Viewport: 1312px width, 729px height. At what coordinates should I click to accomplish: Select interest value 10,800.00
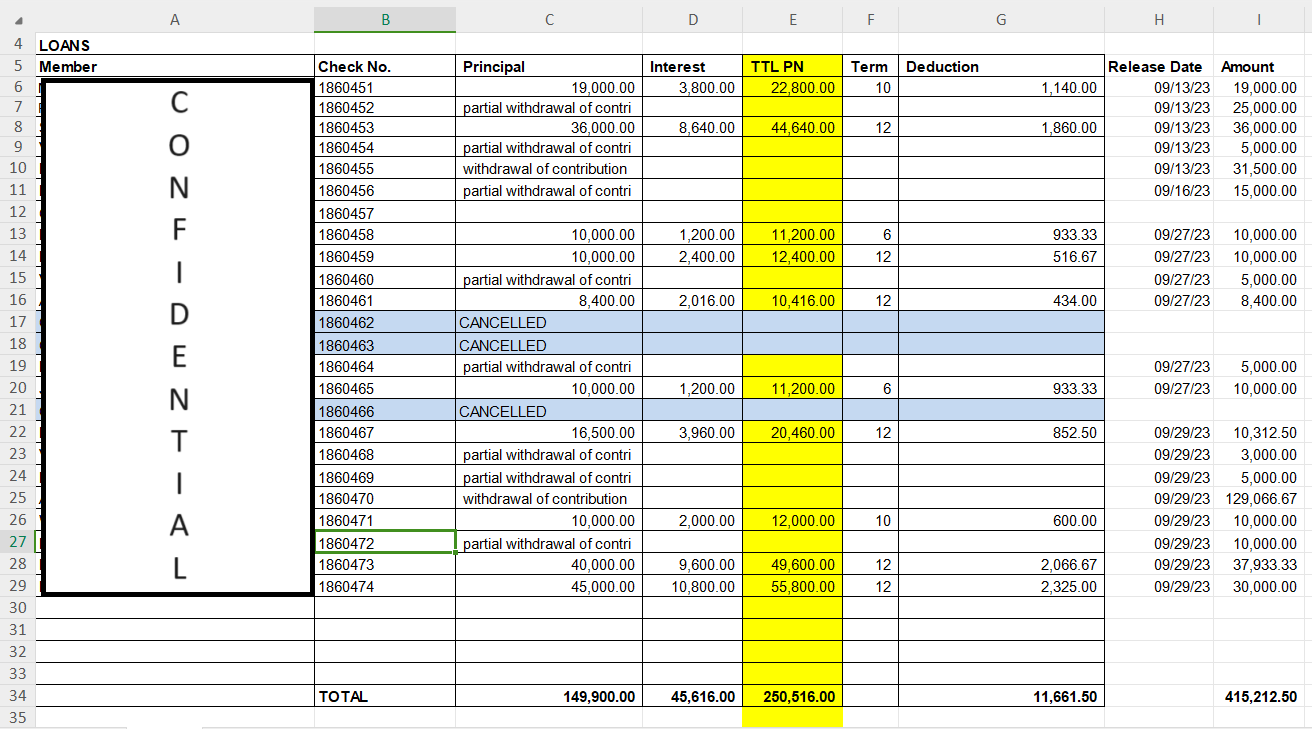tap(692, 586)
